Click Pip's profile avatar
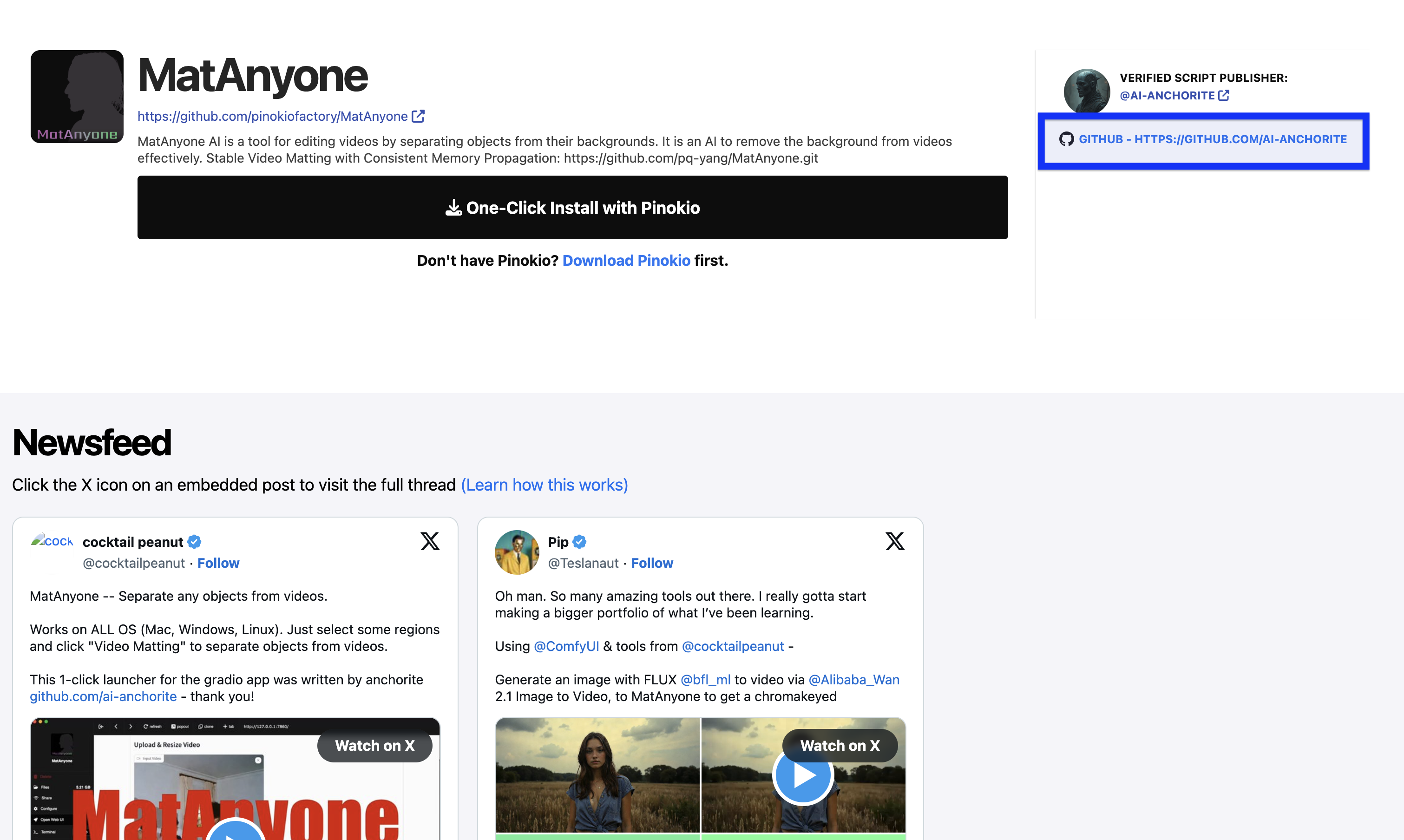 (x=517, y=552)
